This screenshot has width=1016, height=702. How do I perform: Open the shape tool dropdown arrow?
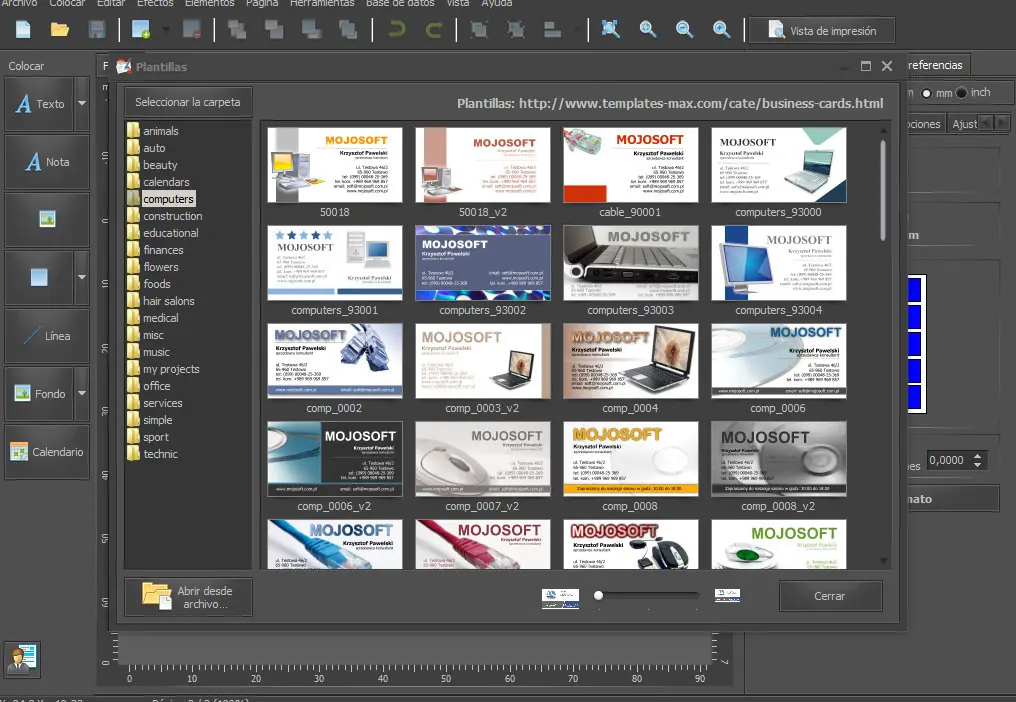coord(82,277)
